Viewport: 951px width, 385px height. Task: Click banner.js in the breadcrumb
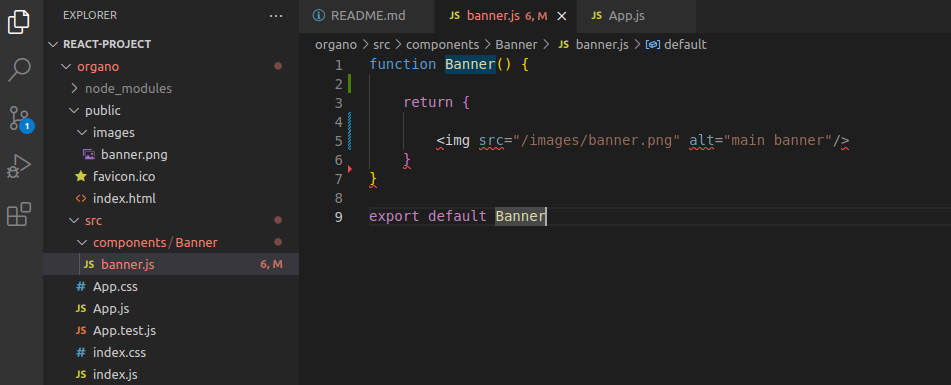[602, 44]
